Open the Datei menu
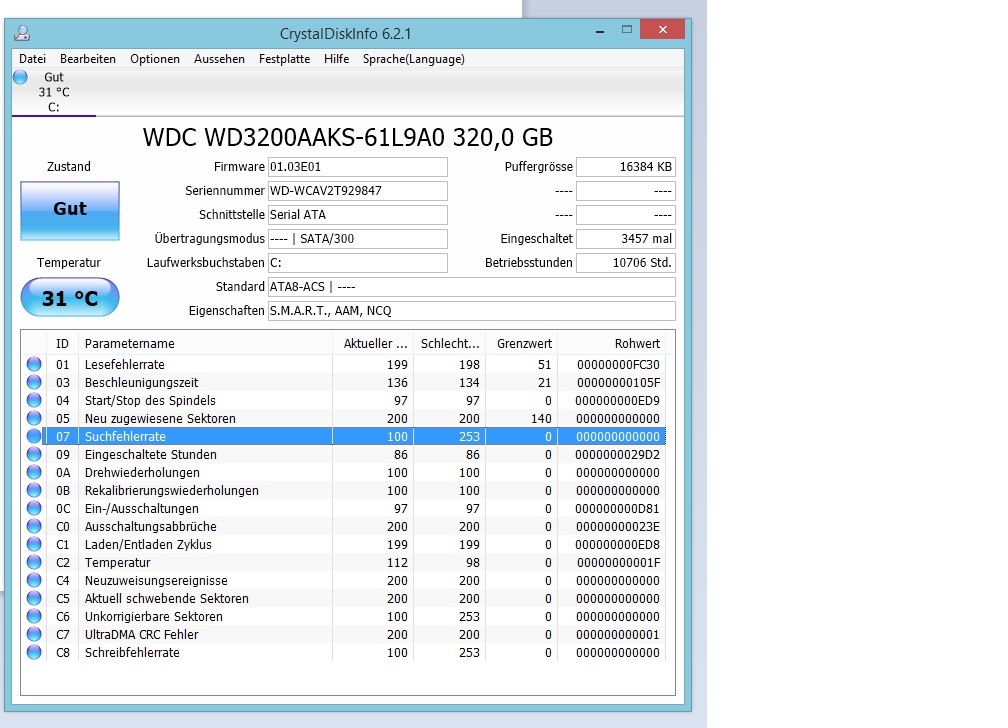This screenshot has height=728, width=1008. click(x=32, y=59)
